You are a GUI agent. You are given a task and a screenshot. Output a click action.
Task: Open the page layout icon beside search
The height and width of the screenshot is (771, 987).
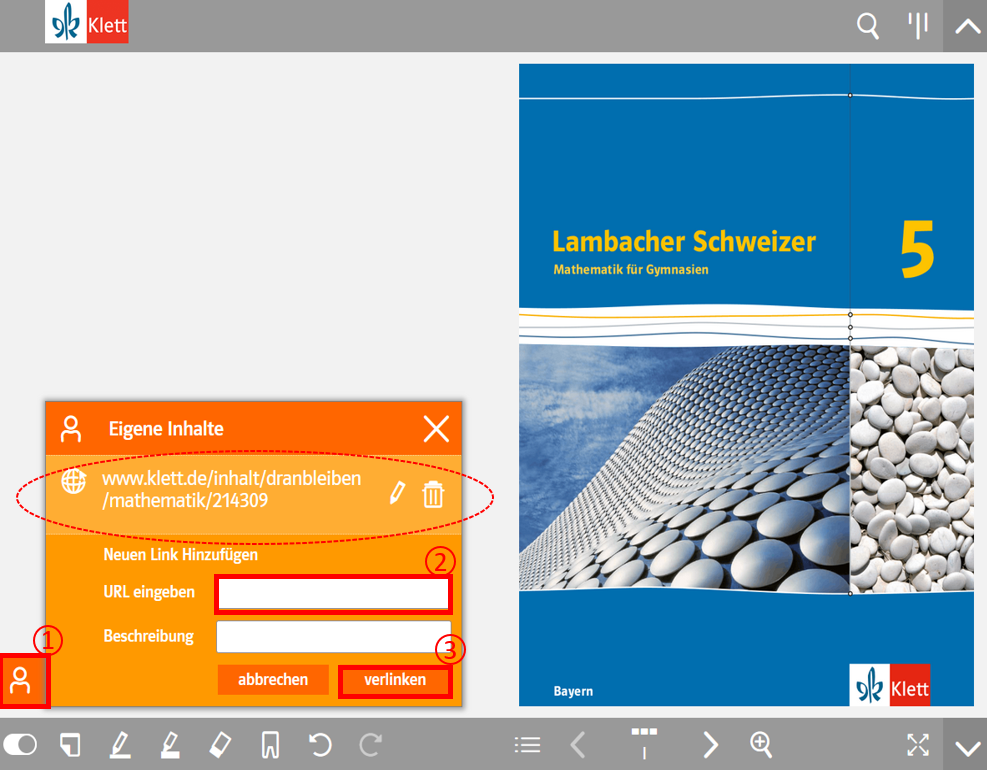tap(918, 26)
